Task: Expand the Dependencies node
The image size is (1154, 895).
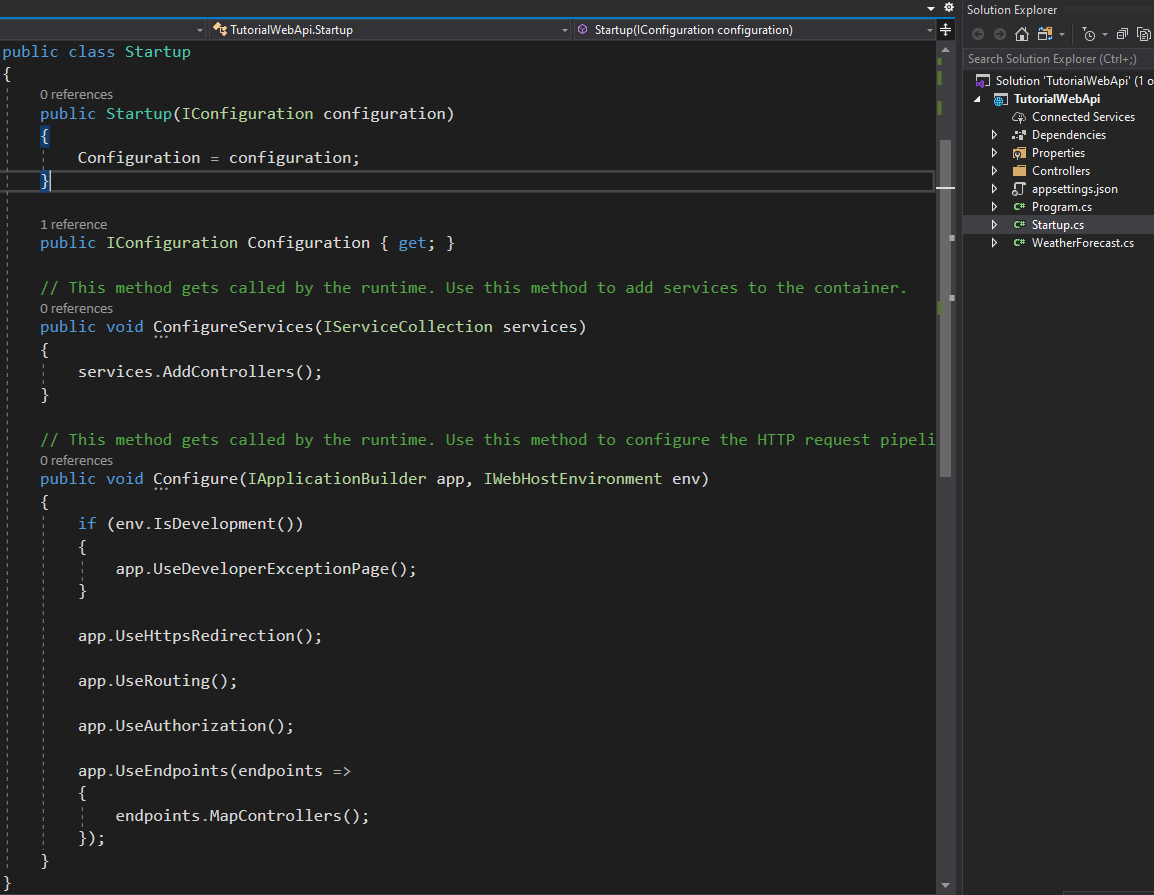Action: [994, 135]
